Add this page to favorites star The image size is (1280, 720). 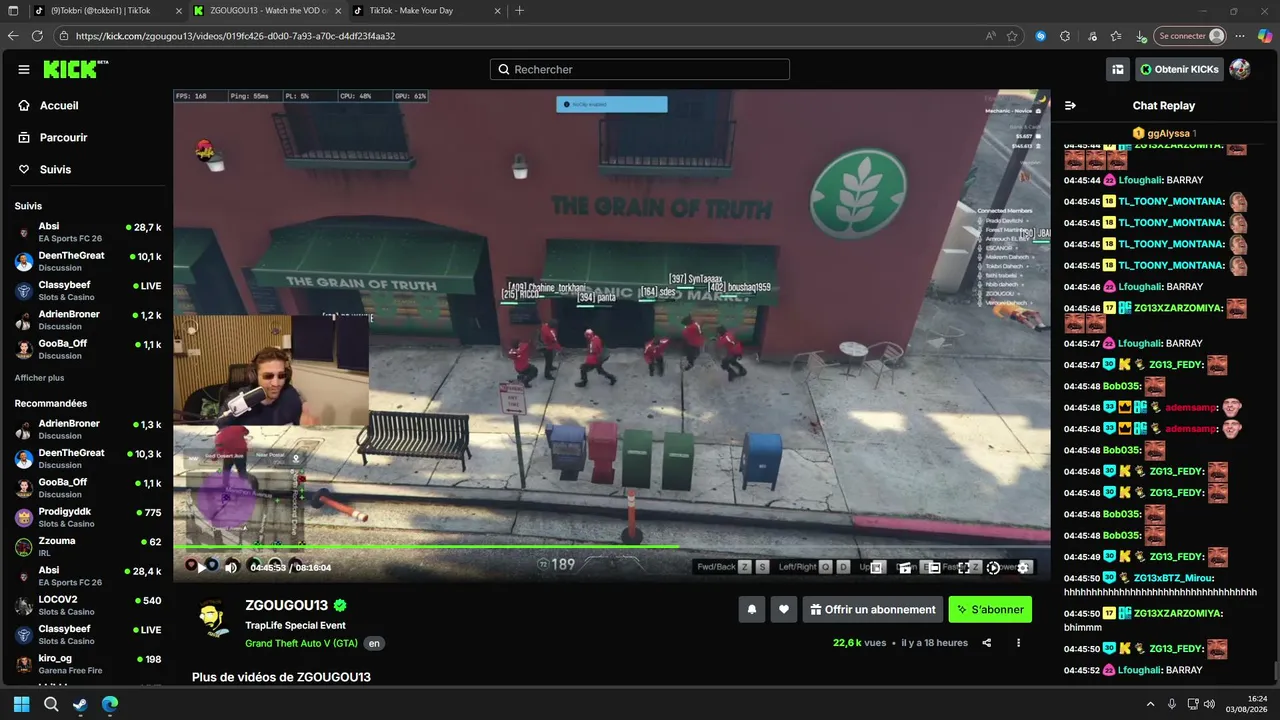click(x=1012, y=36)
